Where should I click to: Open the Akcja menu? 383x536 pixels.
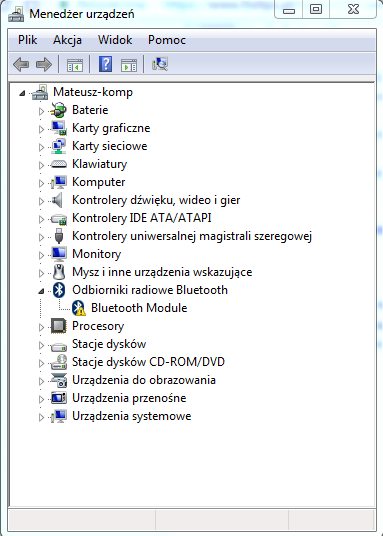[x=67, y=40]
